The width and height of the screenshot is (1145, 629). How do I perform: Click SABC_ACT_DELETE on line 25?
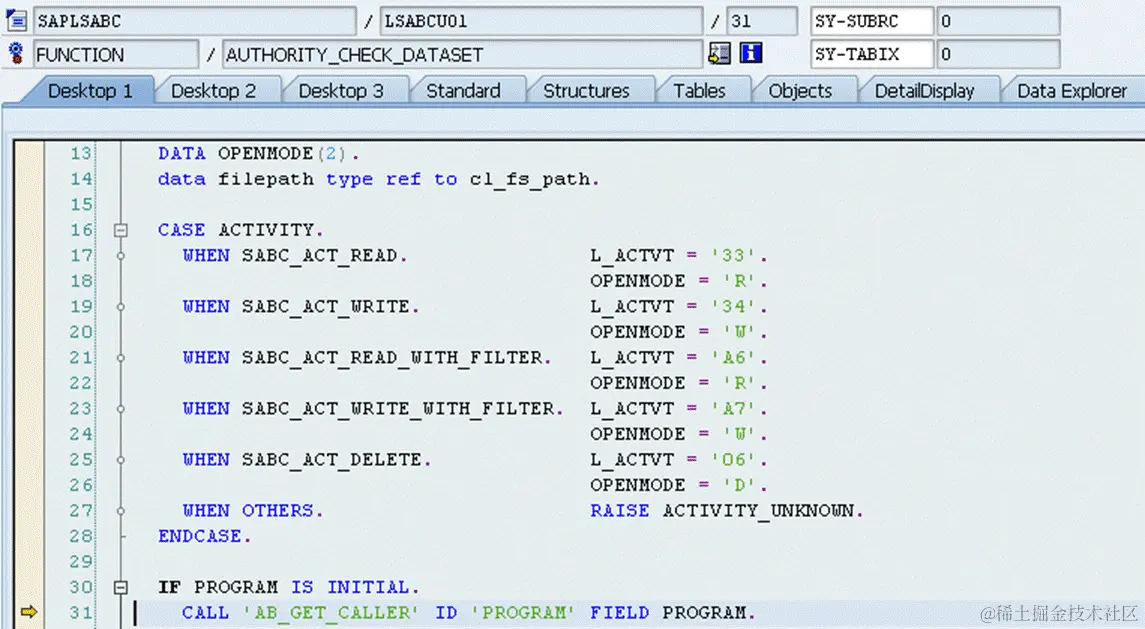pos(332,460)
